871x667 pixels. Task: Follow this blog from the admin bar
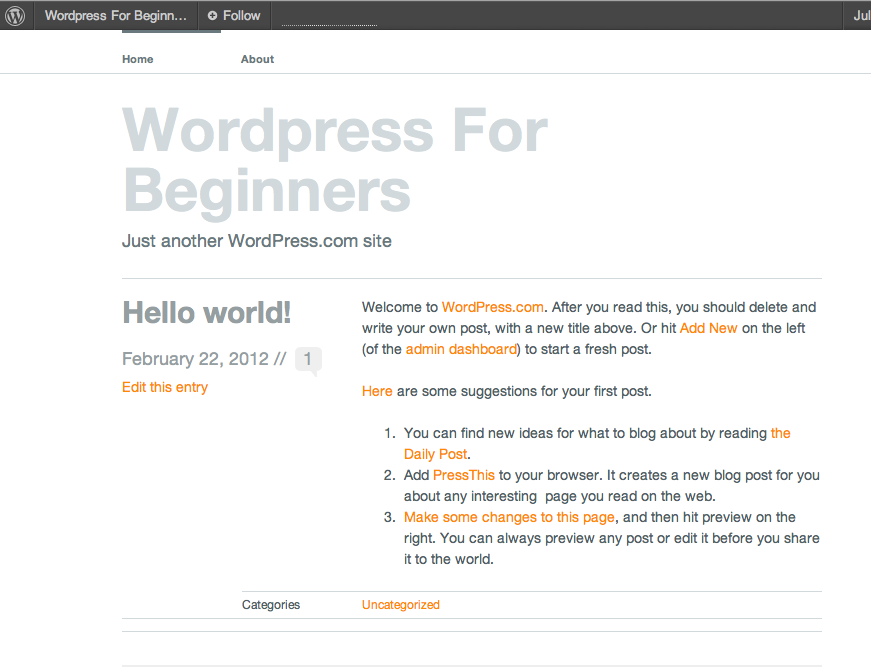pos(234,16)
